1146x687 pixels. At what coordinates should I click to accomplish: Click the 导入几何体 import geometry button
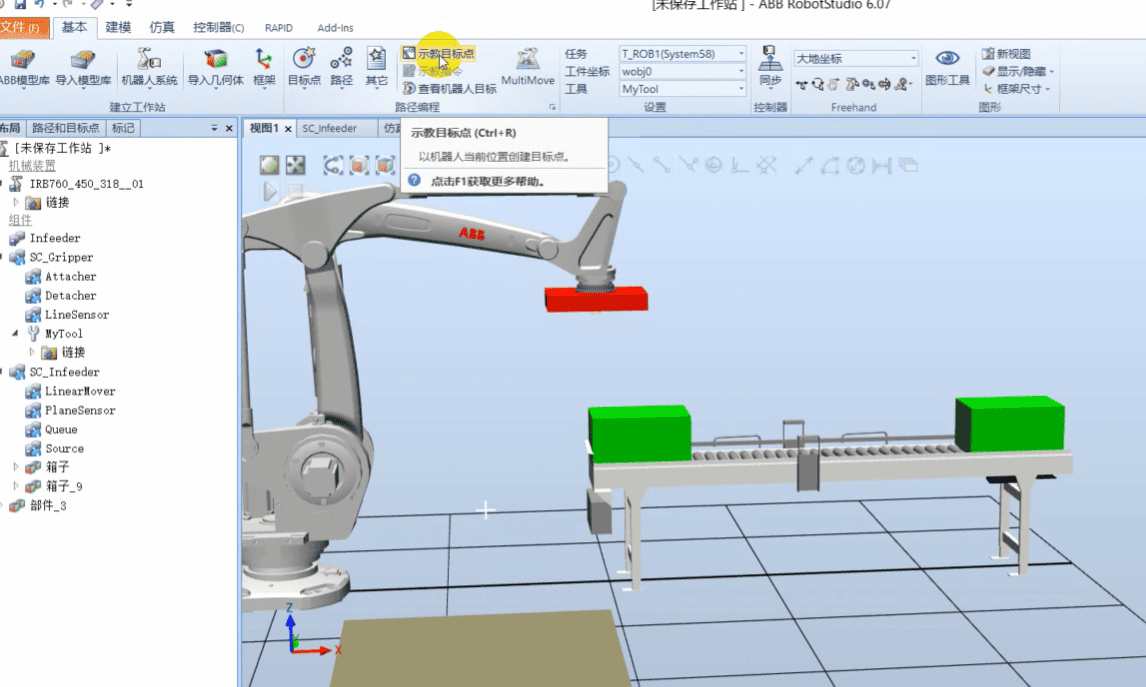pyautogui.click(x=215, y=67)
